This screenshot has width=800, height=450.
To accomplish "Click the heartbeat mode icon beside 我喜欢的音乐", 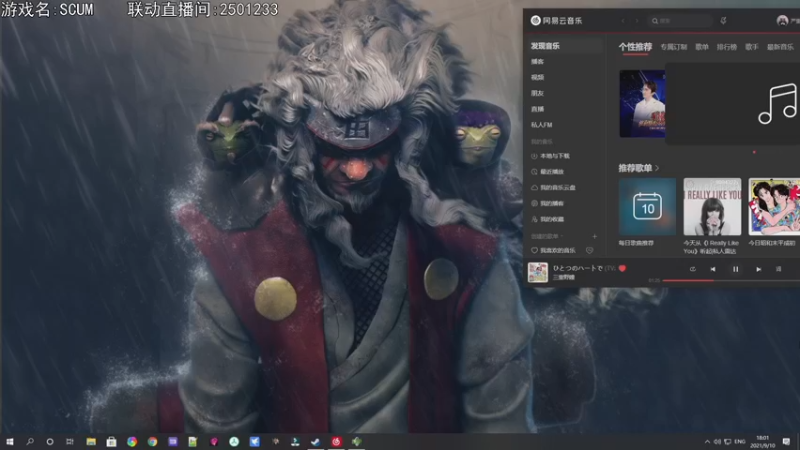I will (x=589, y=251).
